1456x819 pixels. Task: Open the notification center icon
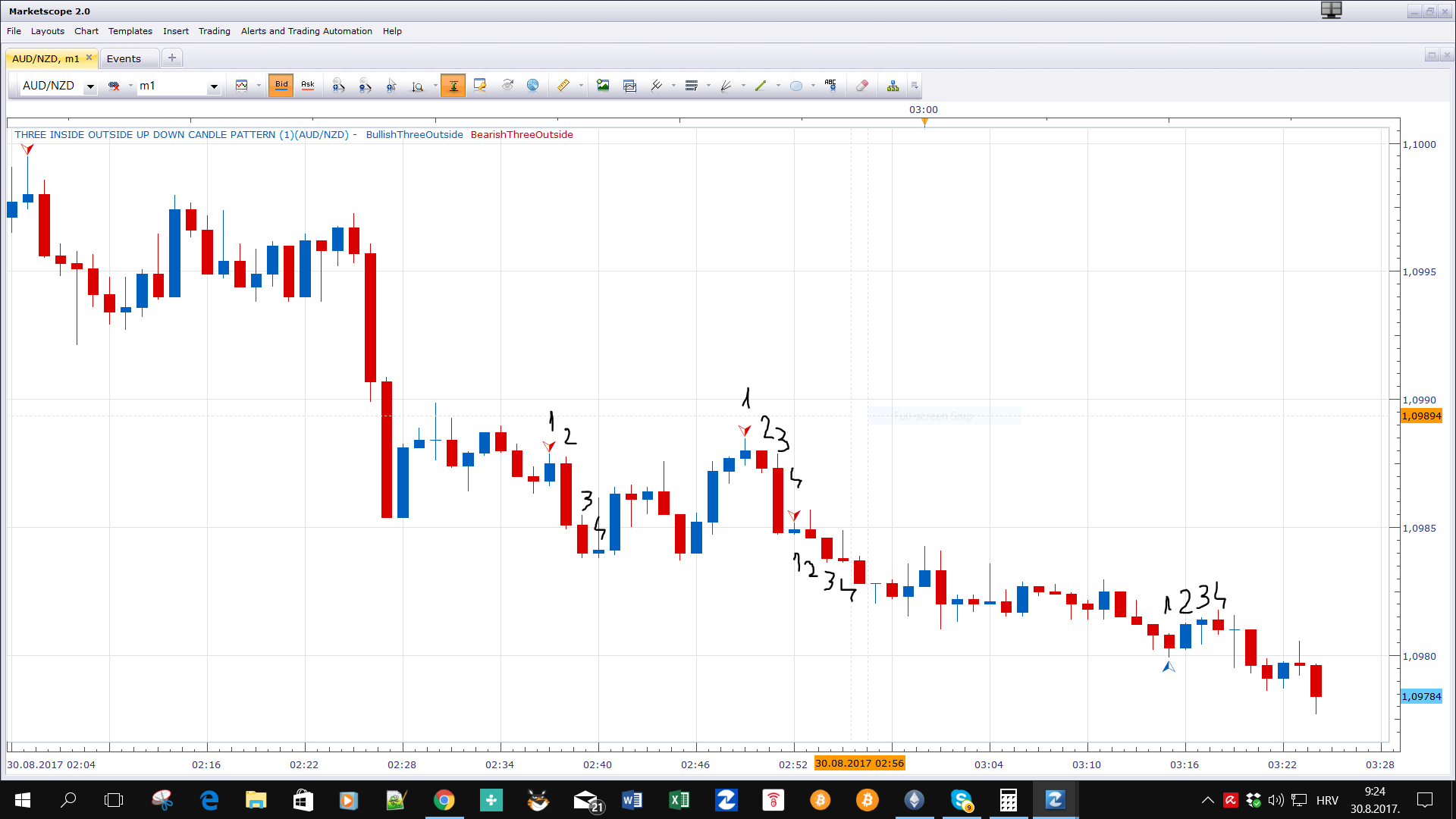coord(1425,800)
